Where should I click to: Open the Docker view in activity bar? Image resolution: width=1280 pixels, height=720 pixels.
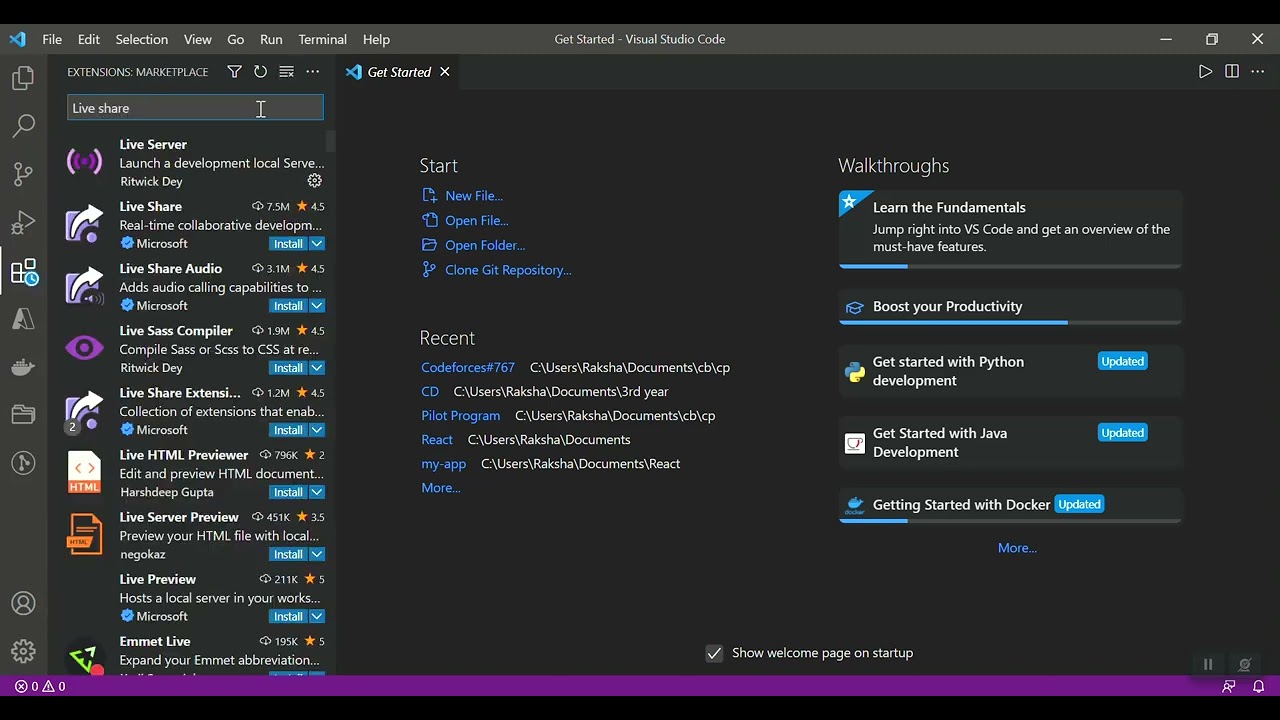pos(23,367)
